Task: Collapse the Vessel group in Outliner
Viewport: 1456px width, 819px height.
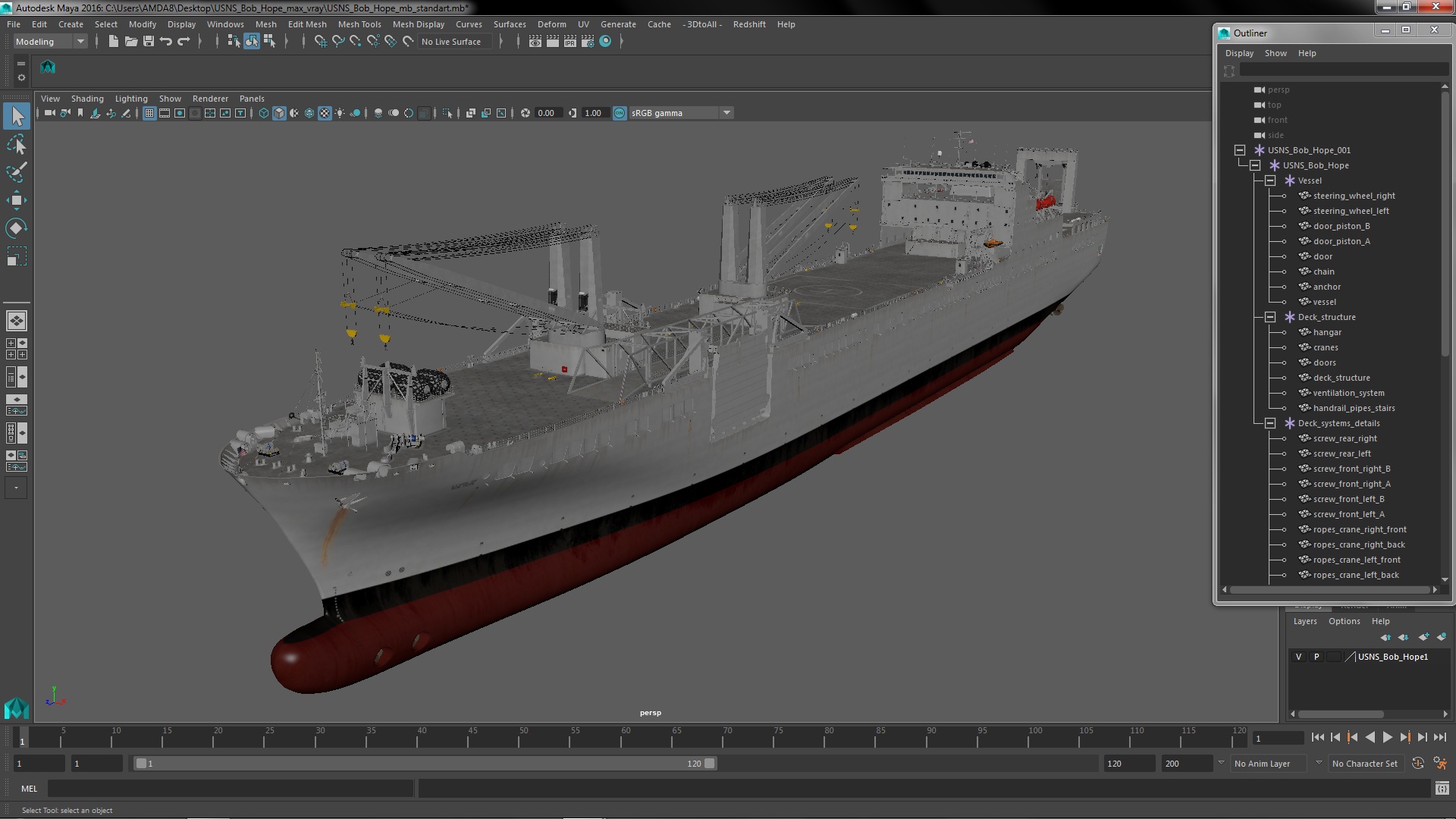Action: pos(1270,180)
